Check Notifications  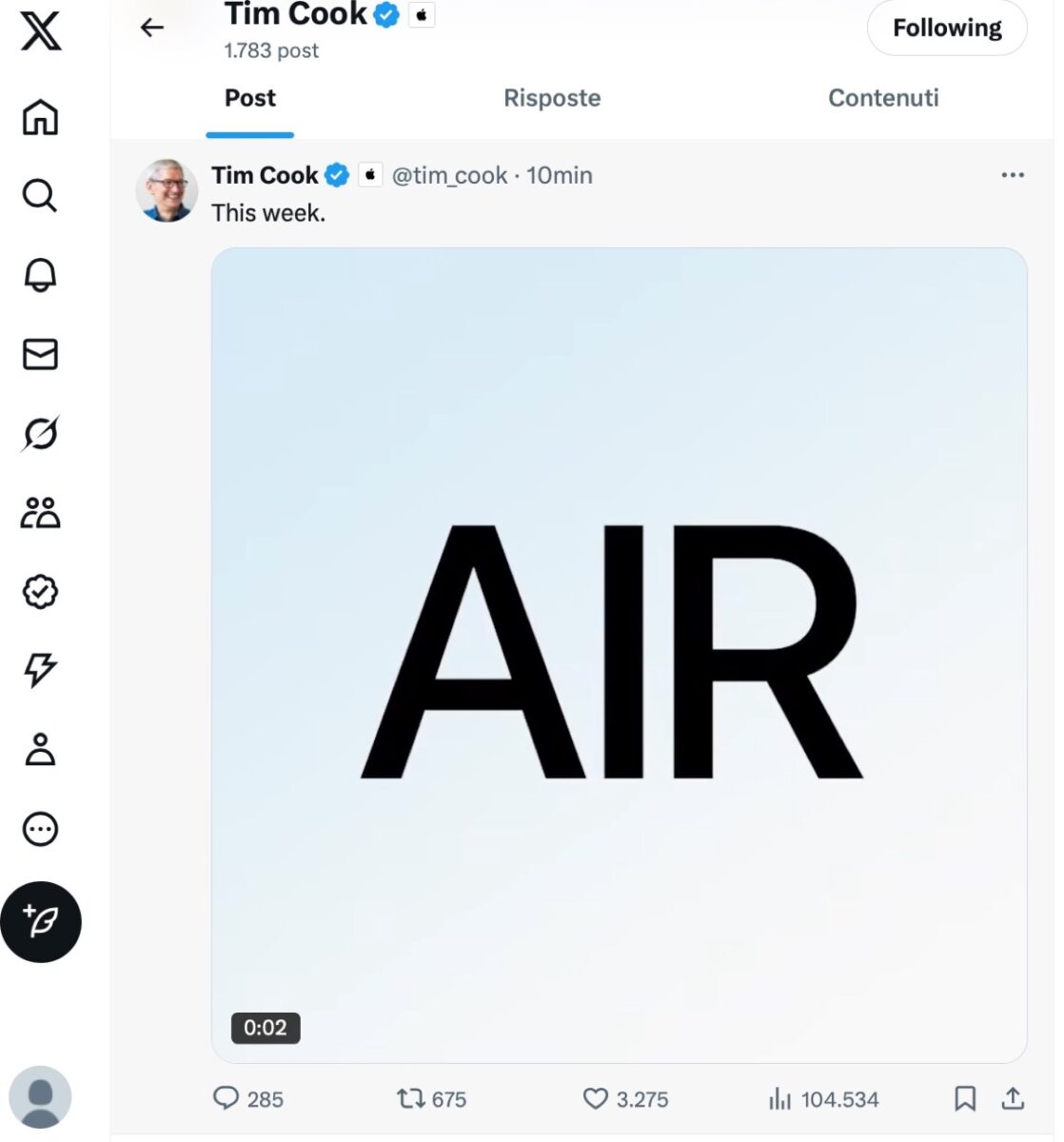tap(40, 275)
